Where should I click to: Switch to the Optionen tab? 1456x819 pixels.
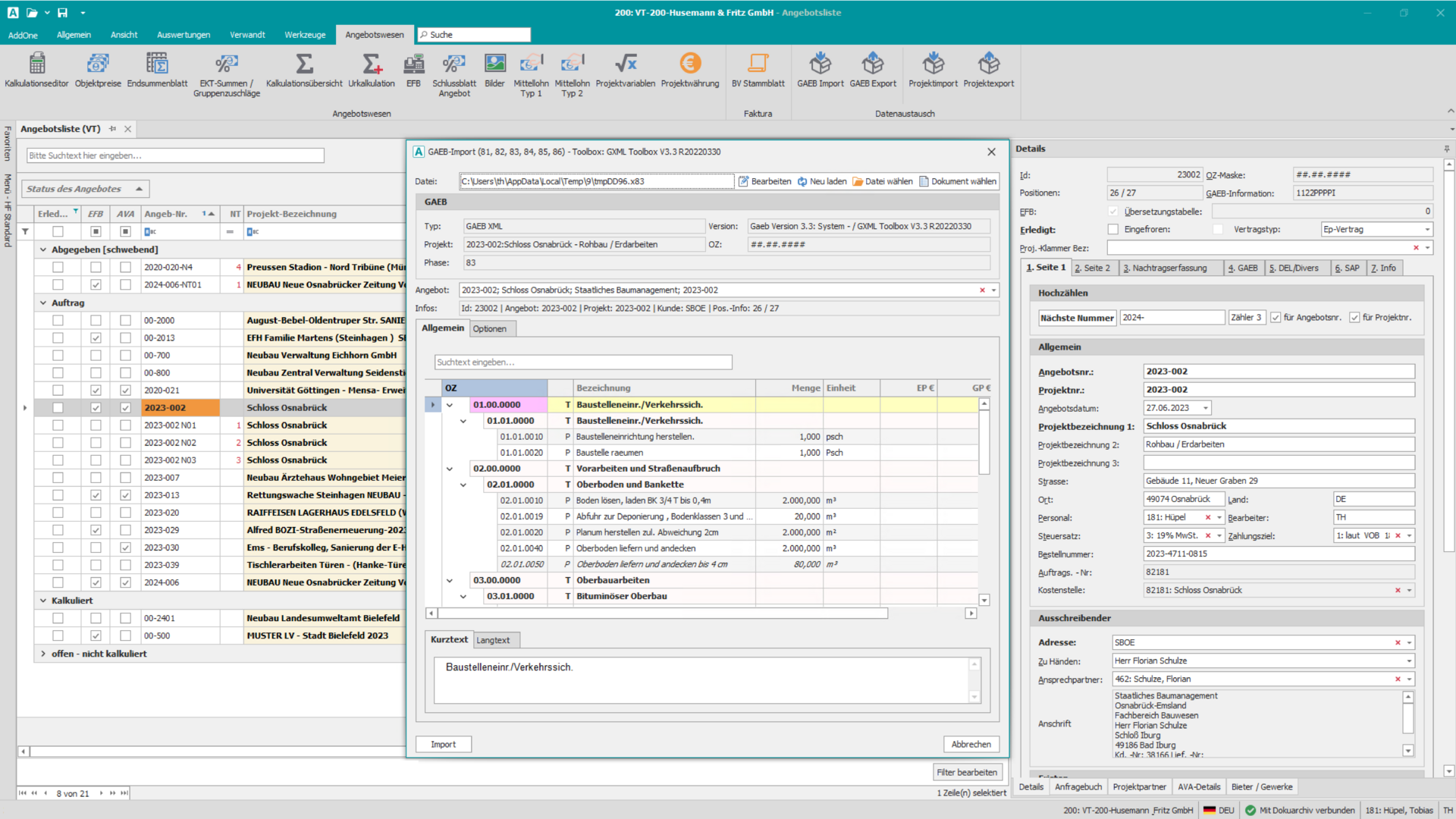pos(489,328)
